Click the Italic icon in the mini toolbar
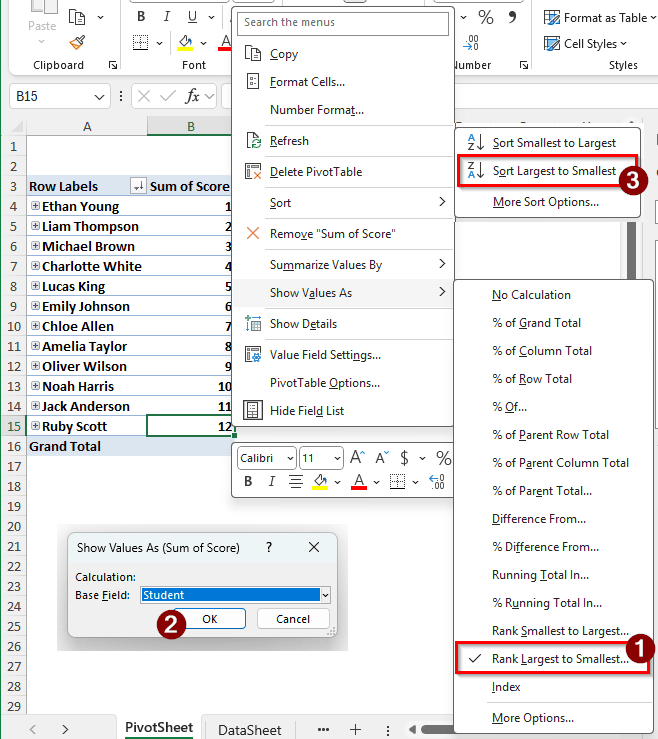658x739 pixels. point(271,482)
